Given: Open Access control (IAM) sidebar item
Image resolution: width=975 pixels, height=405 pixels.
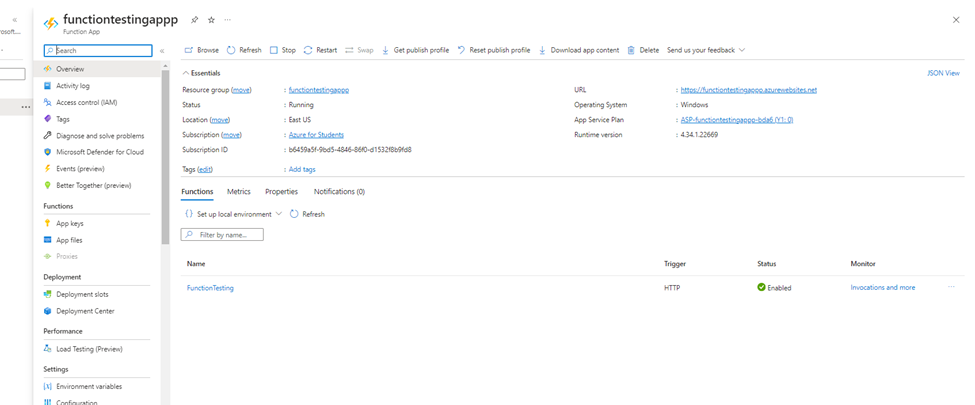Looking at the screenshot, I should [86, 103].
